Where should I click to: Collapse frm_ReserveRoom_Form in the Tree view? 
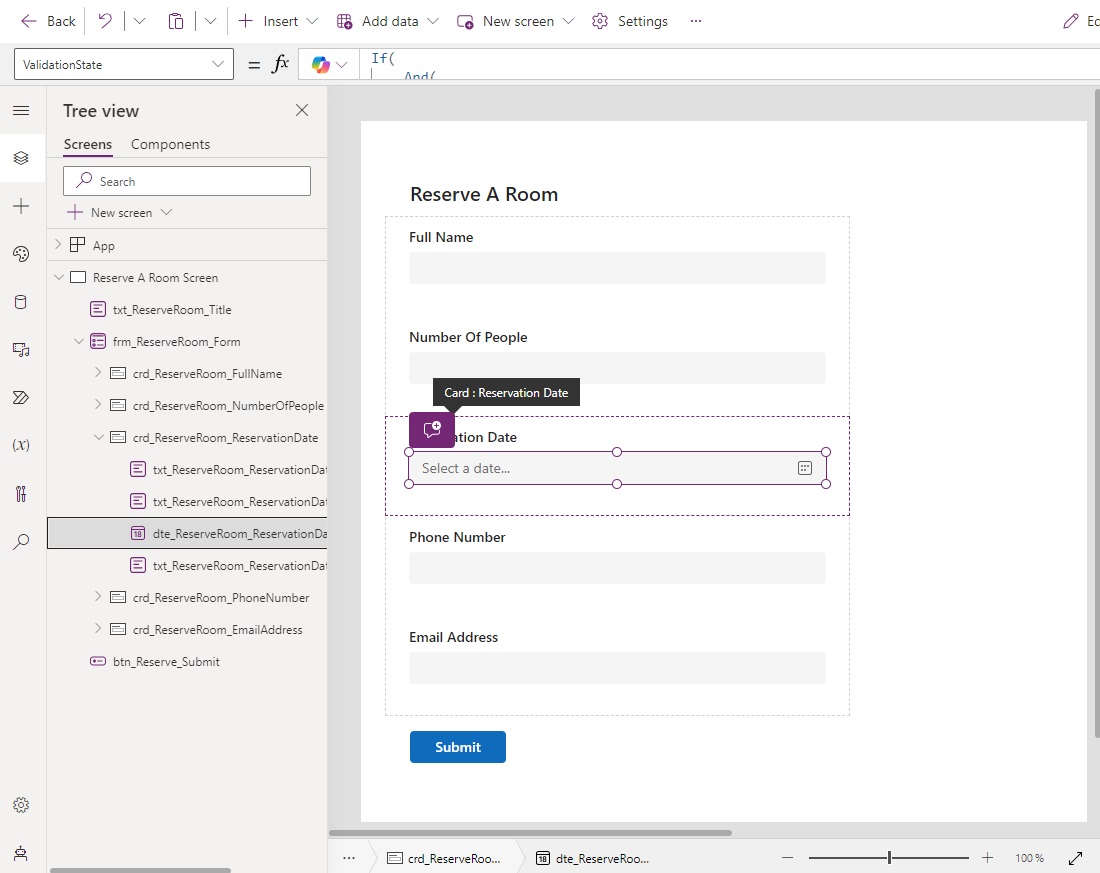(80, 341)
